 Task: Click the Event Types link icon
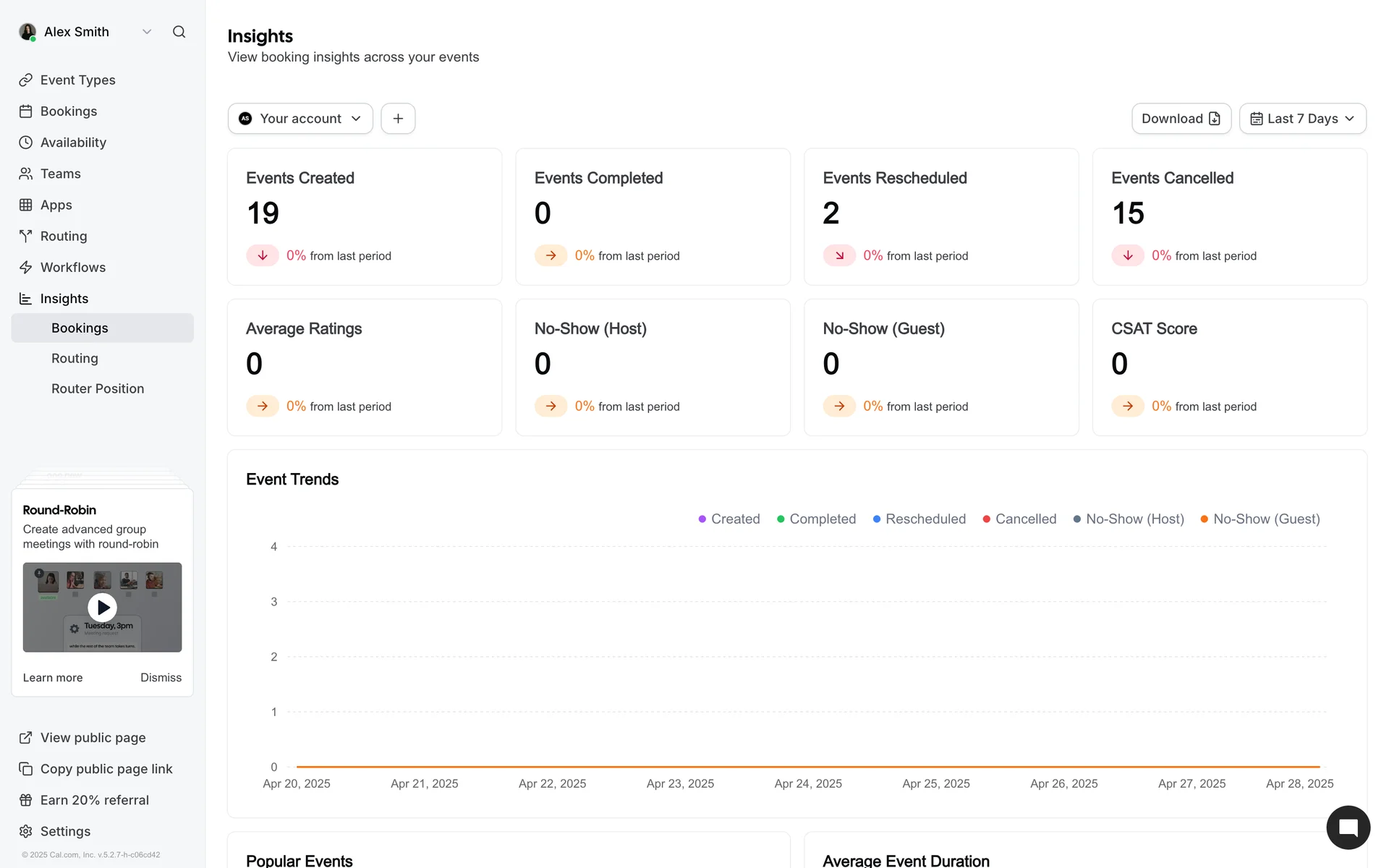click(x=26, y=80)
